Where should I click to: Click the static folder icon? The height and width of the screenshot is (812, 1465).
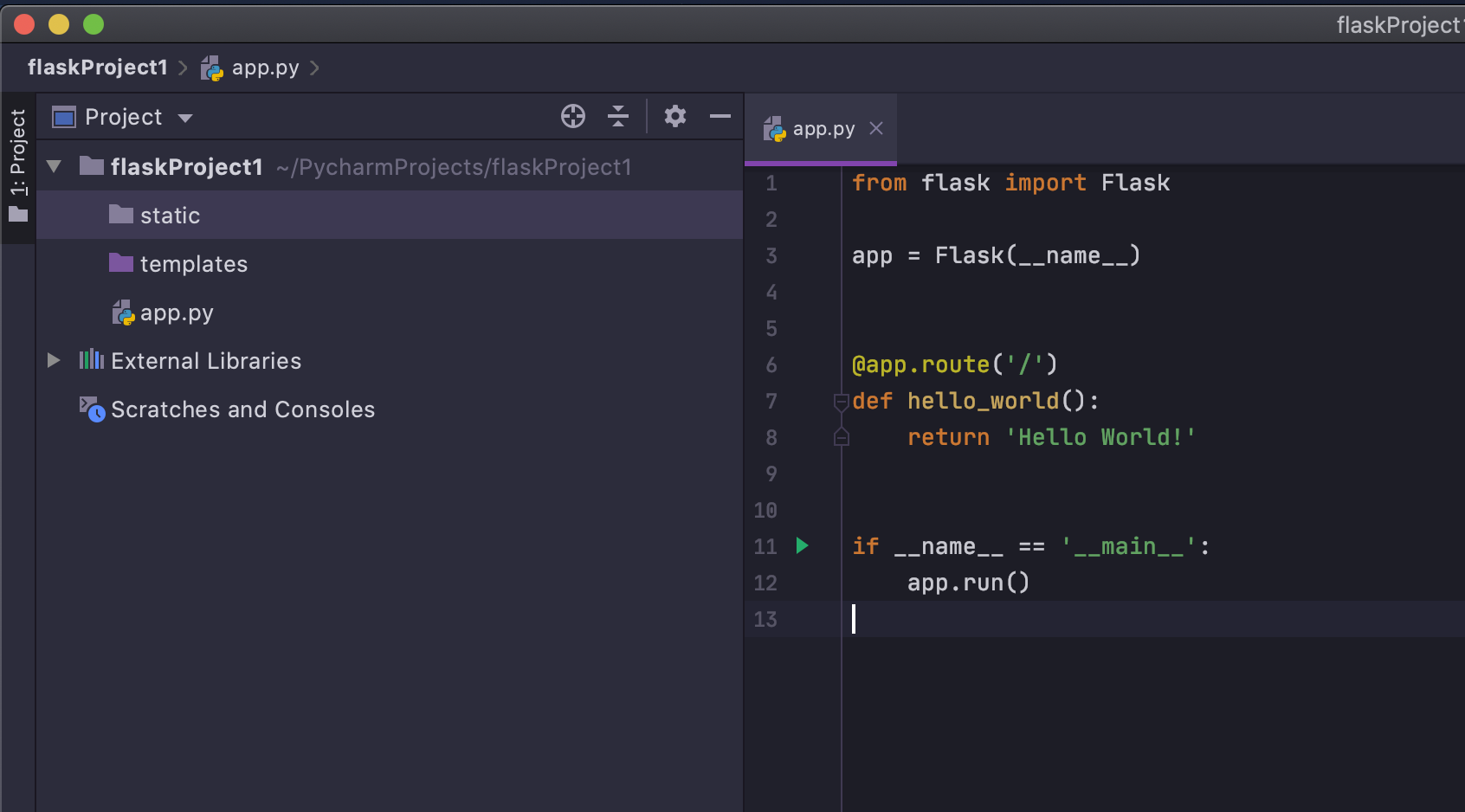pos(121,214)
